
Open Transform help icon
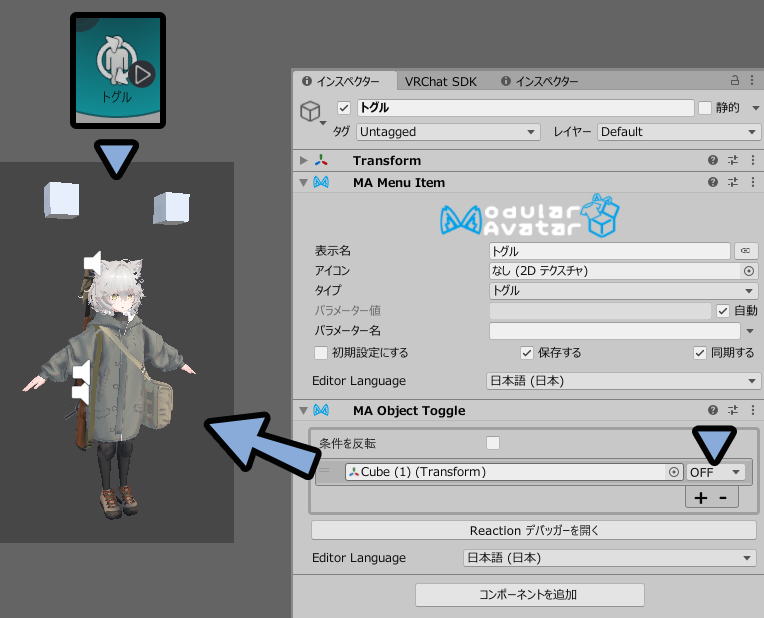pos(713,160)
